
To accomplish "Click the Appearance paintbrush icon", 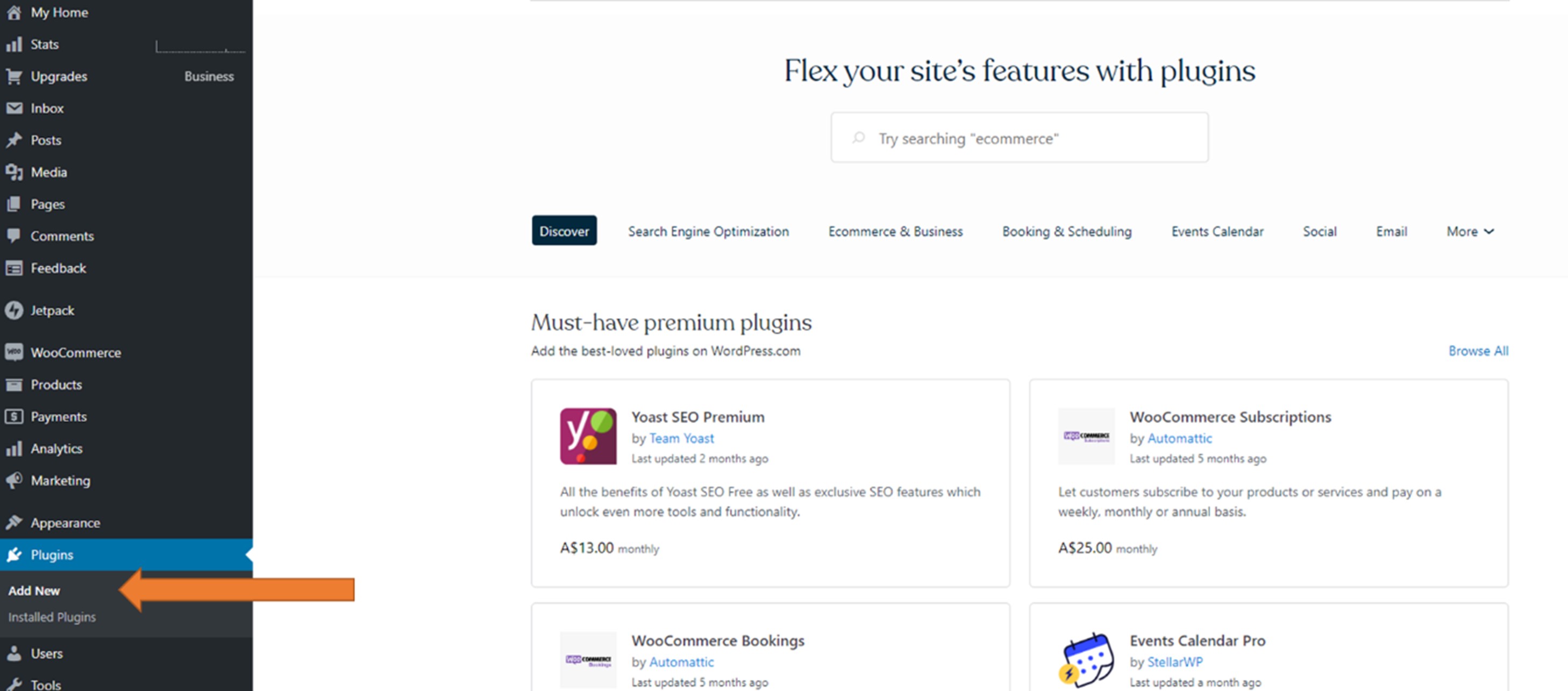I will (14, 522).
